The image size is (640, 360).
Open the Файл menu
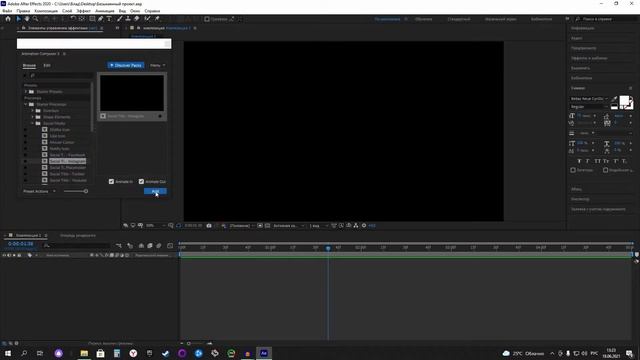7,11
